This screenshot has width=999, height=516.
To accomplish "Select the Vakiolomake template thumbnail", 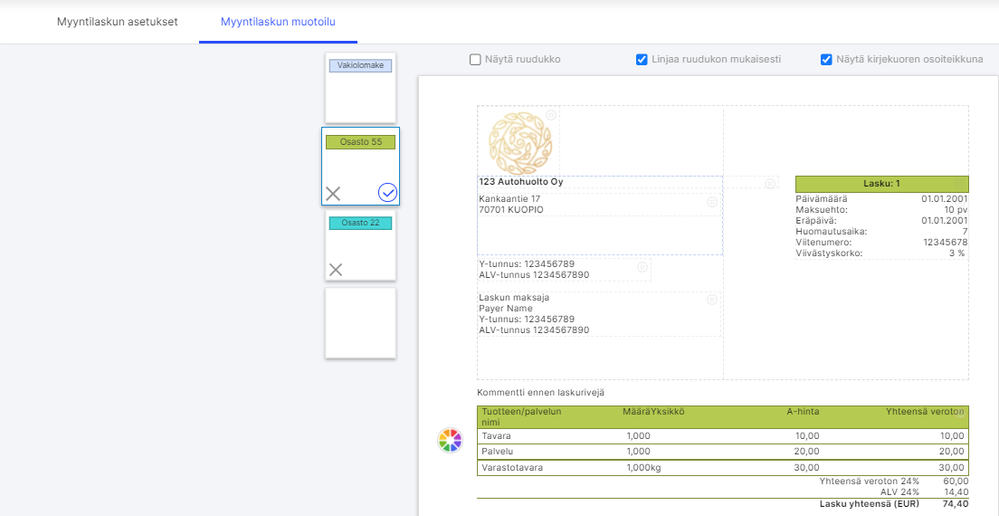I will pos(361,88).
